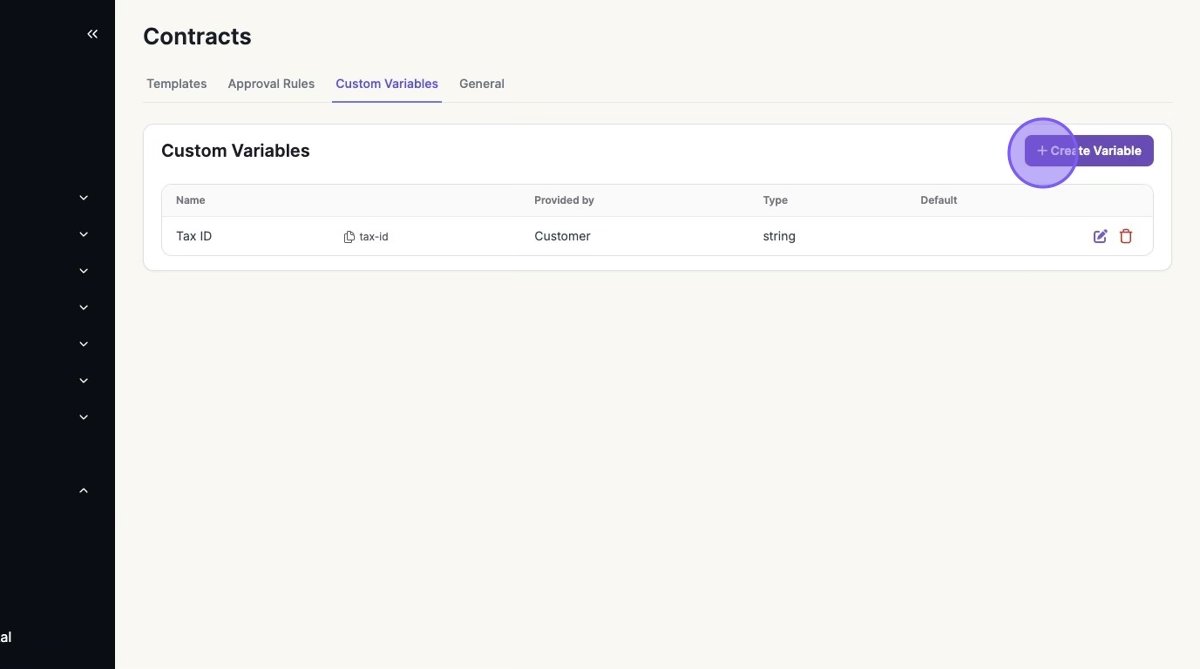Go to the General tab

click(x=482, y=84)
